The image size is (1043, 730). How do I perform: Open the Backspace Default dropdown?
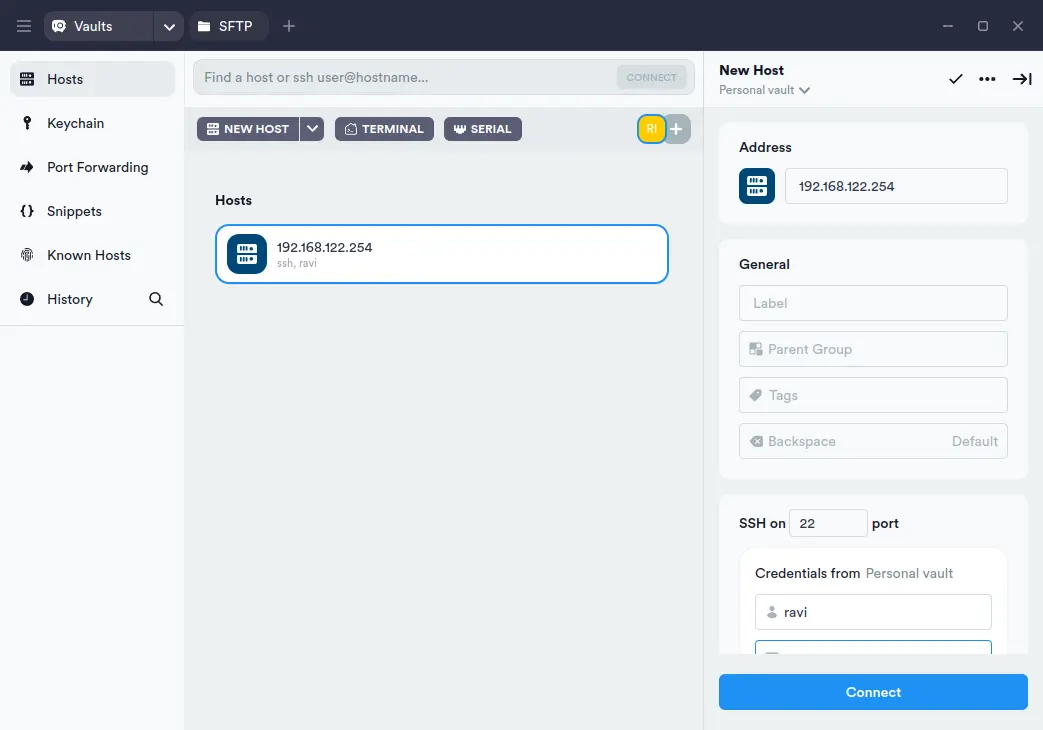click(x=873, y=441)
